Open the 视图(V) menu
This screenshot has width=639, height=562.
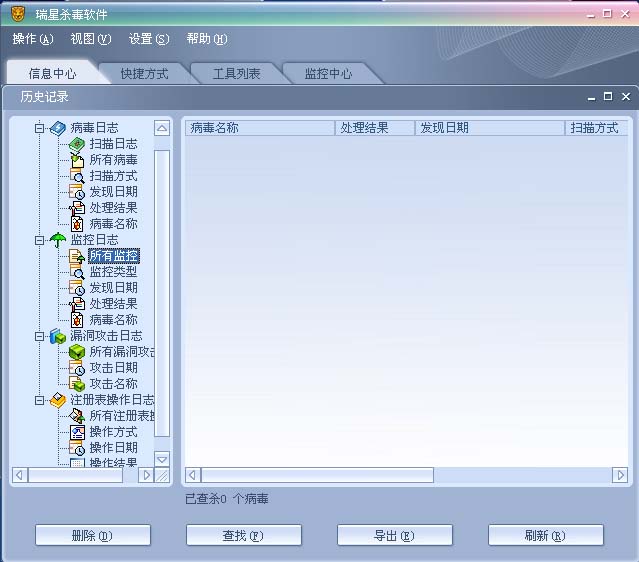(91, 39)
